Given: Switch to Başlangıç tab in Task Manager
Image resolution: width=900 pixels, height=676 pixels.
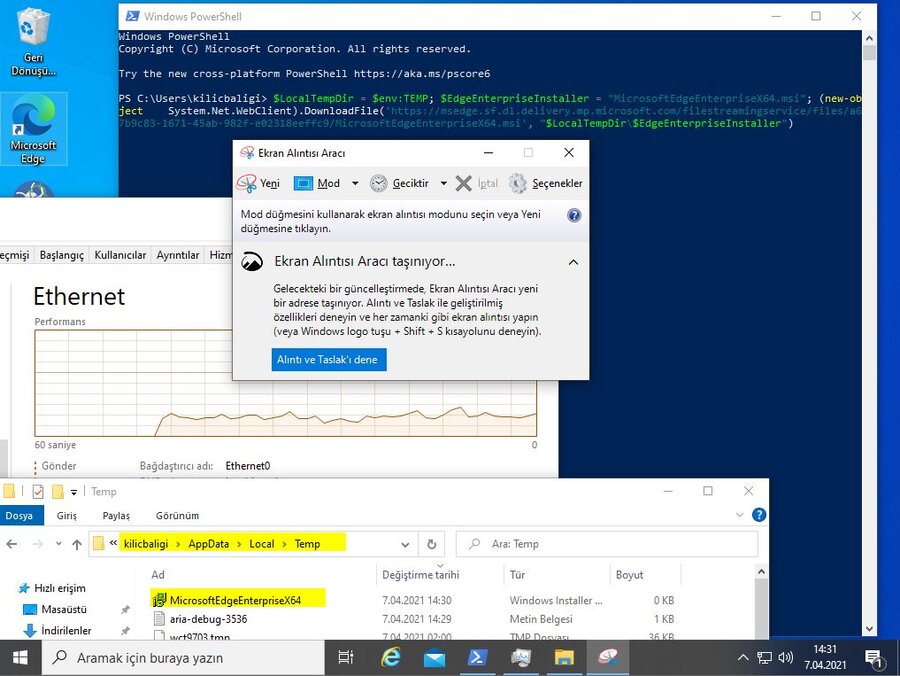Looking at the screenshot, I should pyautogui.click(x=61, y=255).
